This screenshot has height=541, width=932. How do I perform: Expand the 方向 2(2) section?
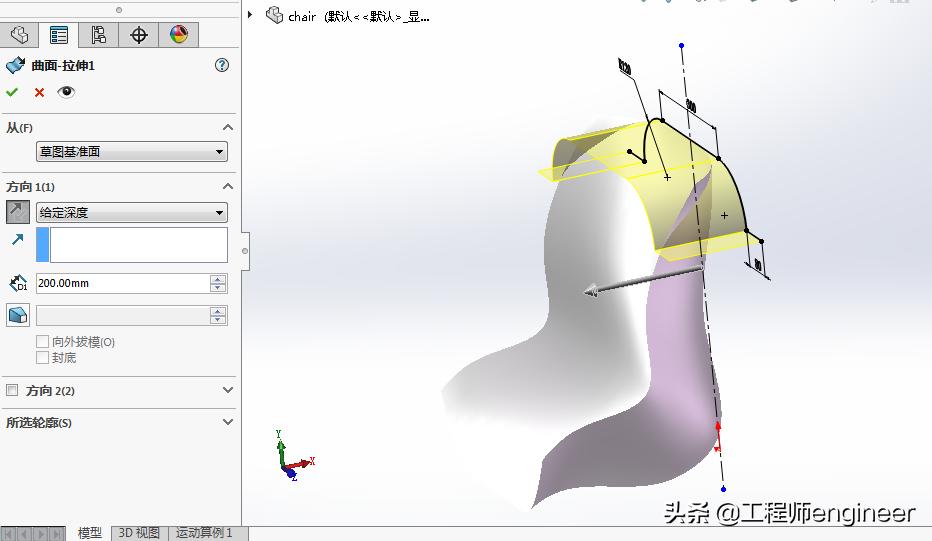click(x=228, y=390)
